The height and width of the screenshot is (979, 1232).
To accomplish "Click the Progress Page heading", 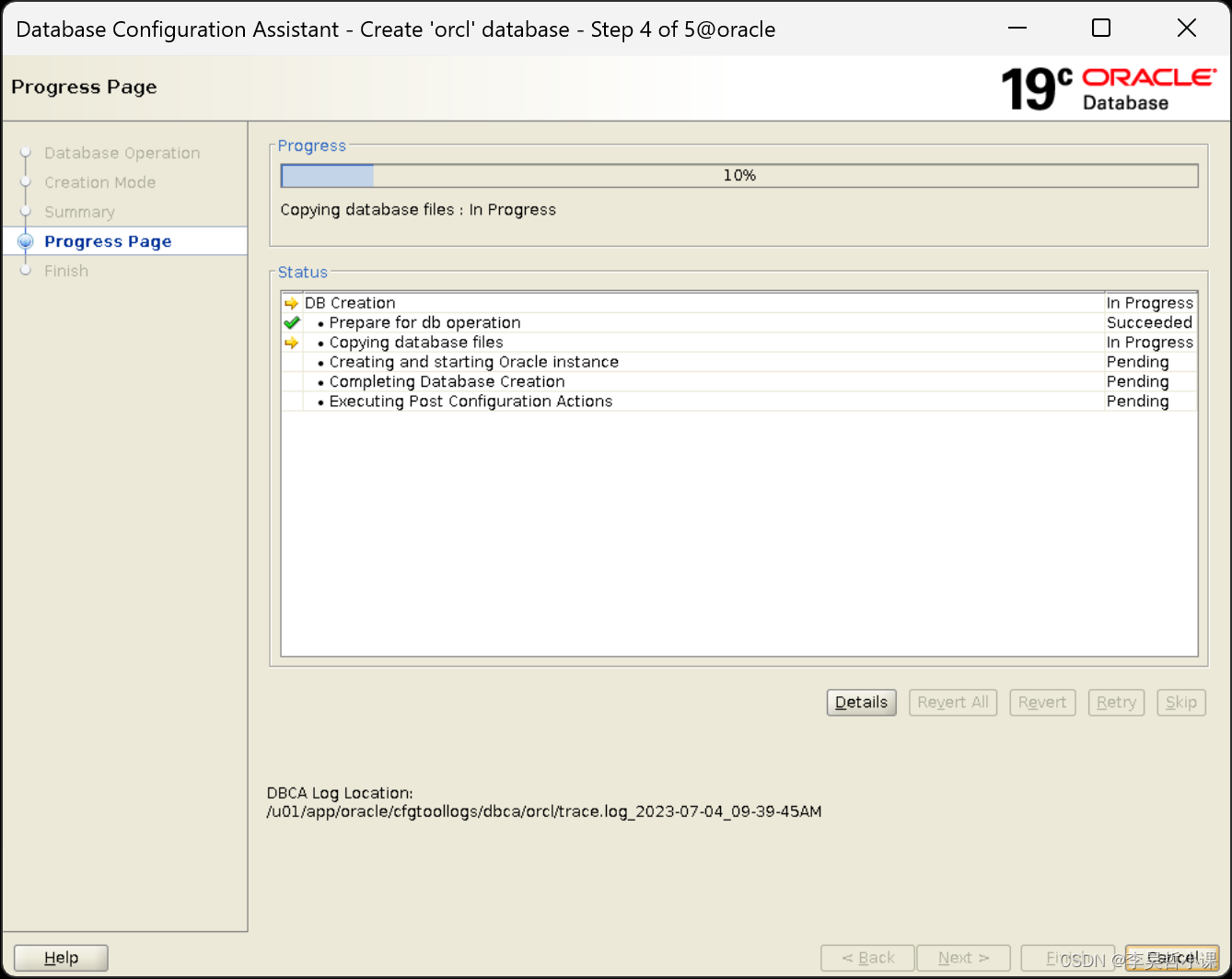I will click(x=84, y=87).
